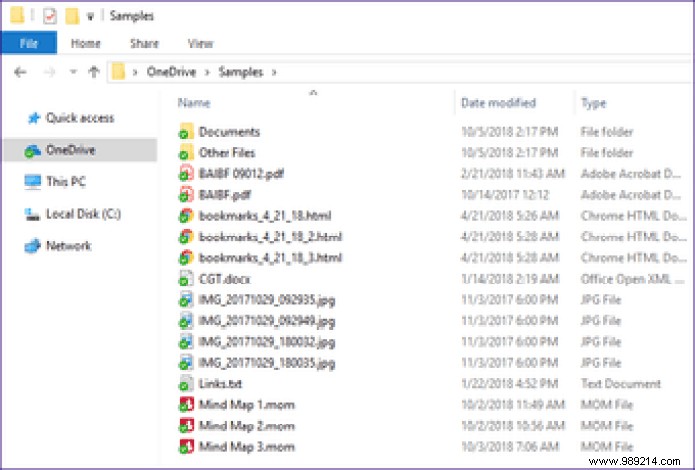The image size is (695, 470).
Task: Click the 1/14/2018 2:19 AM date cell
Action: point(510,279)
